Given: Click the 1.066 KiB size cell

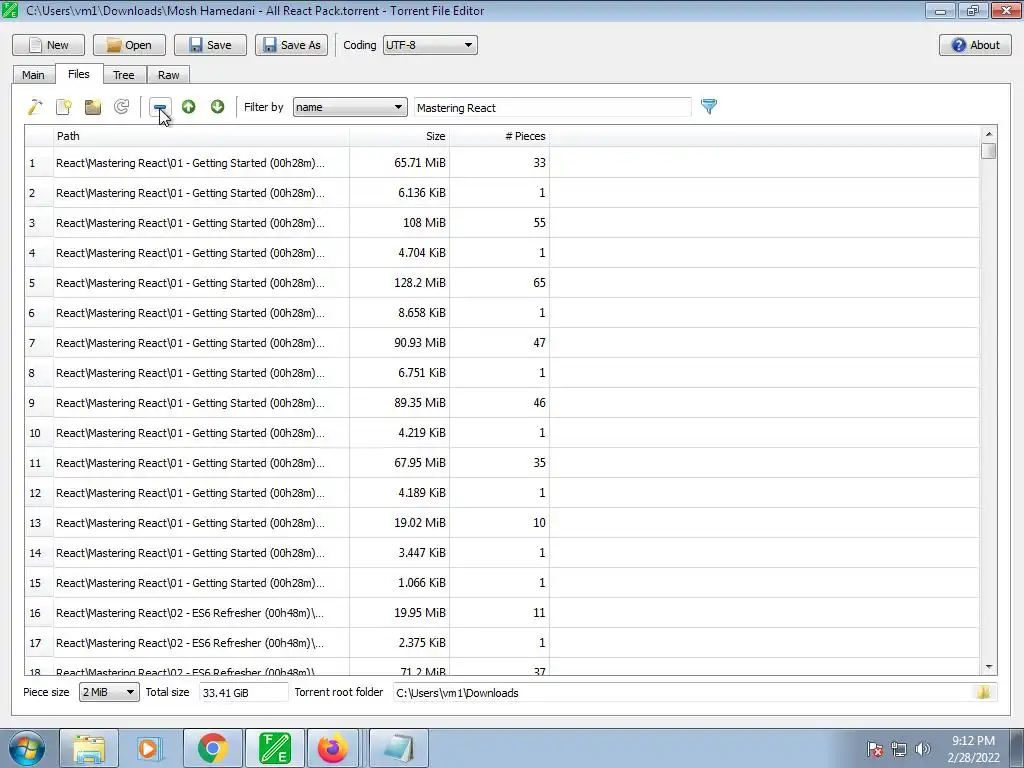Looking at the screenshot, I should [x=399, y=583].
